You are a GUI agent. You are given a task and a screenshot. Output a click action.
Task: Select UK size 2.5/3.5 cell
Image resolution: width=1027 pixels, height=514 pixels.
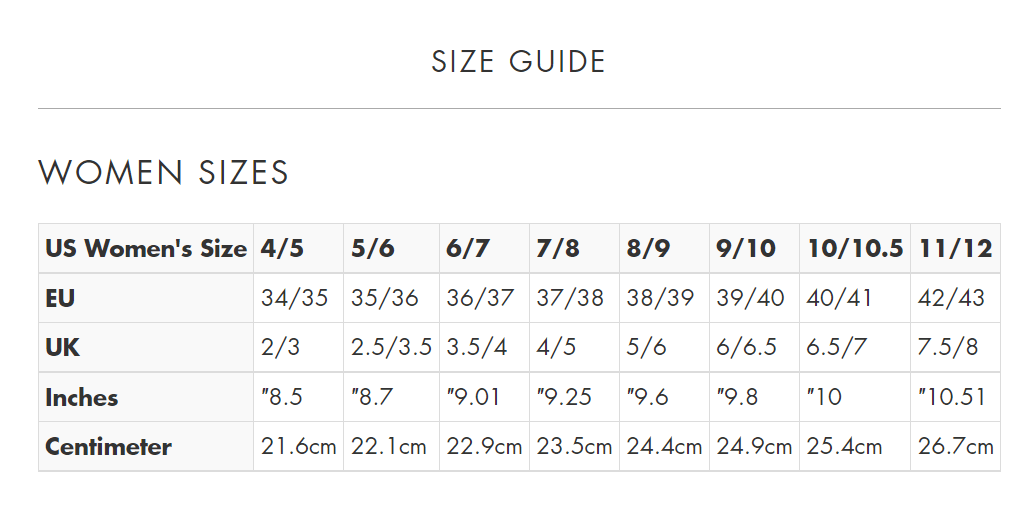pos(391,348)
